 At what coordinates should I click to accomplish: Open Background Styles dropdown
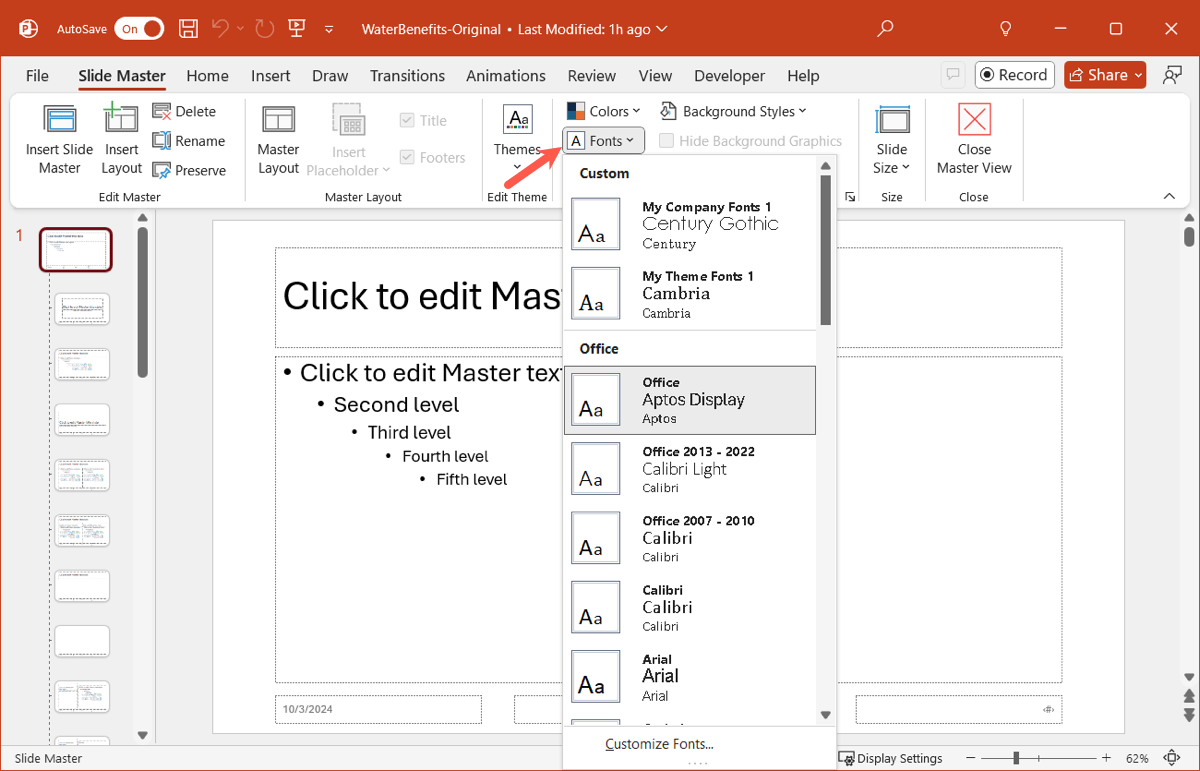click(733, 111)
